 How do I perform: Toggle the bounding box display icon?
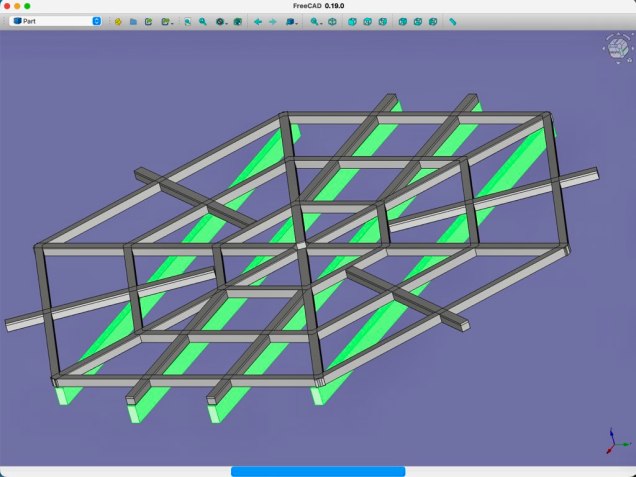pyautogui.click(x=239, y=21)
